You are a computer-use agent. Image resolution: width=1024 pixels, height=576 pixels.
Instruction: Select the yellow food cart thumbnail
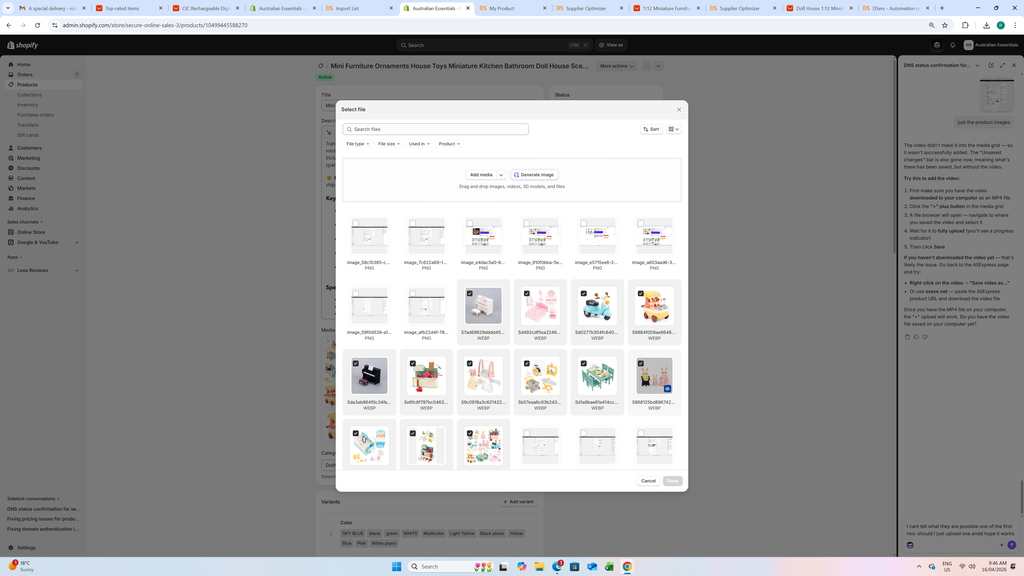[x=654, y=306]
